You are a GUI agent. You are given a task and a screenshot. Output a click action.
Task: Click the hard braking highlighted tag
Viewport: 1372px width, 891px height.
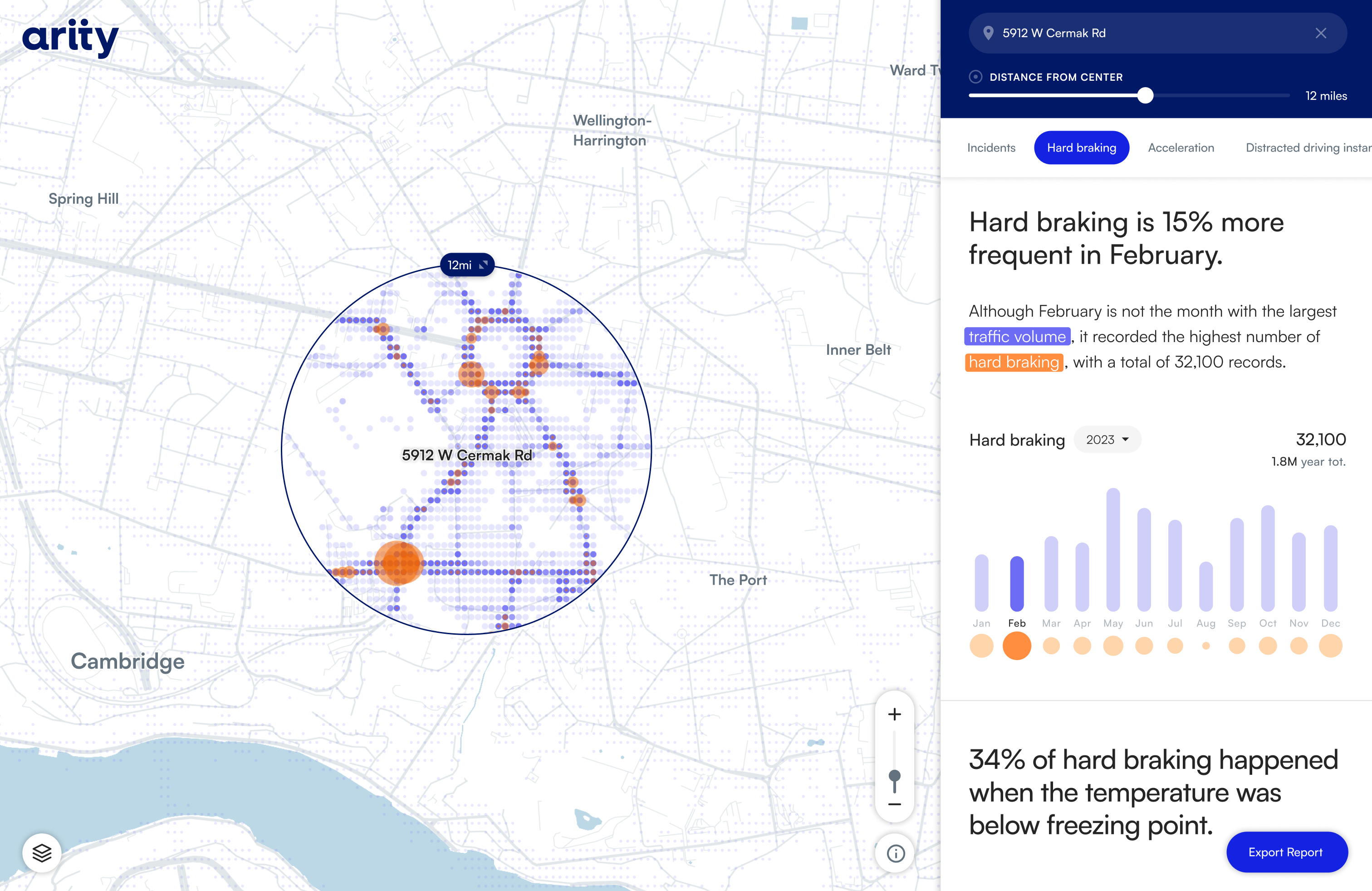pyautogui.click(x=1014, y=362)
